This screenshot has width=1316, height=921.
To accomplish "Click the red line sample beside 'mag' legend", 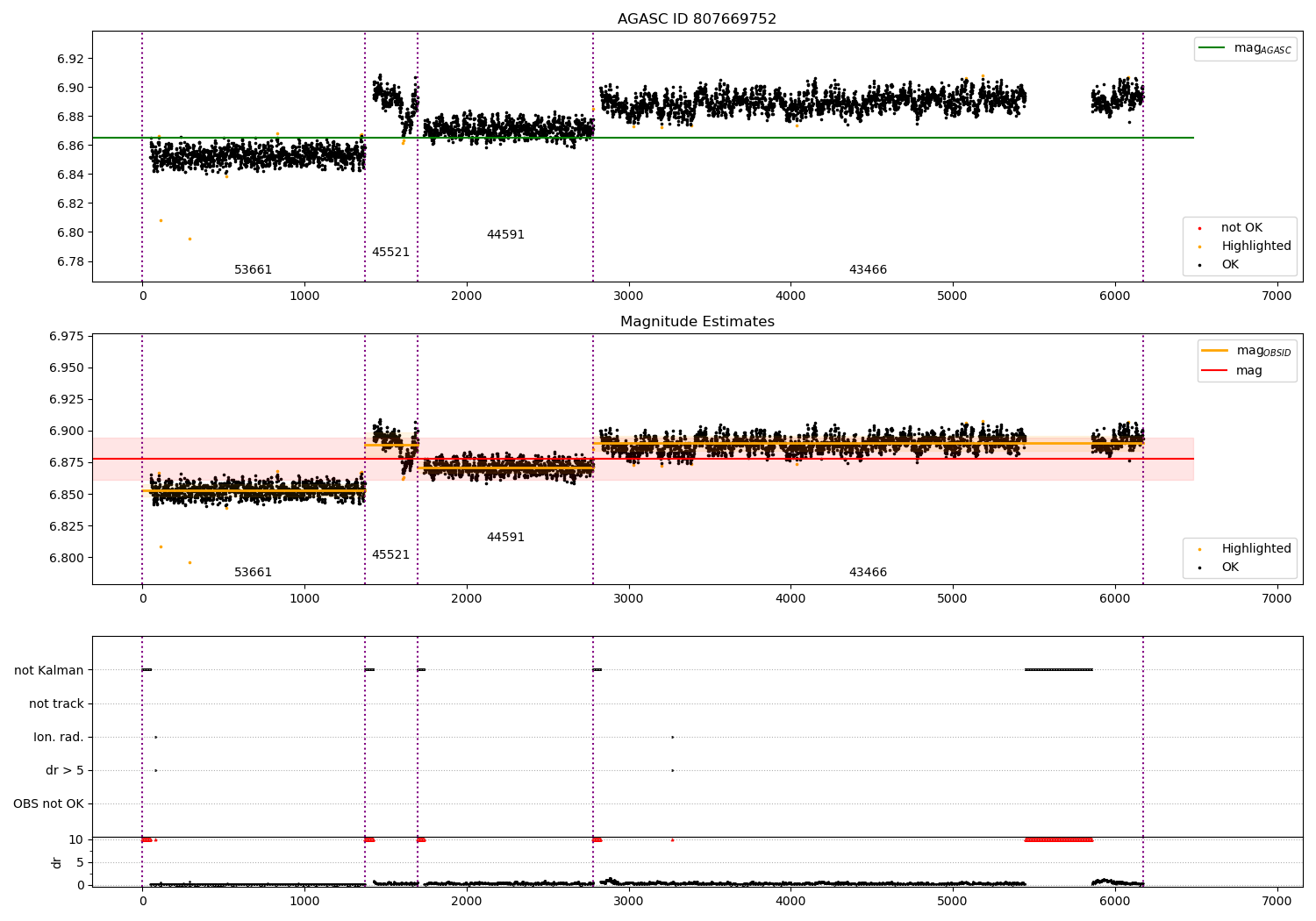I will [x=1215, y=370].
